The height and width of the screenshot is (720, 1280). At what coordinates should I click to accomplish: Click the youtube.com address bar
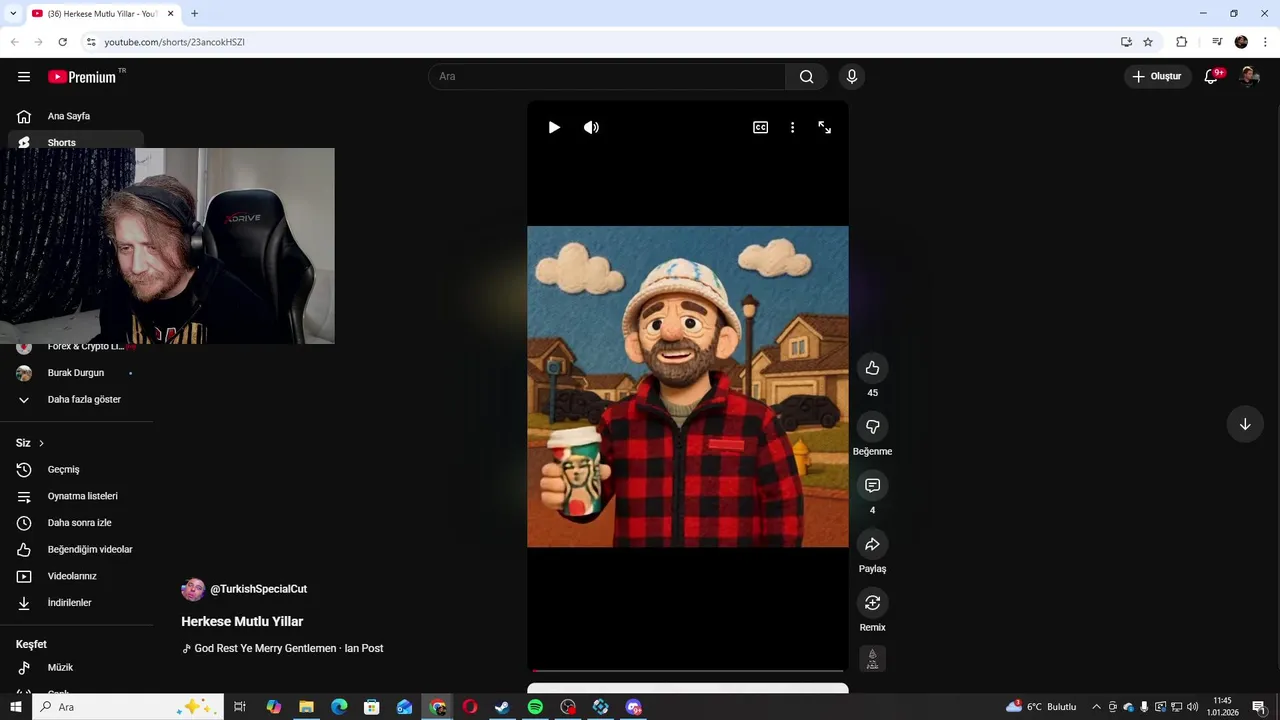[x=600, y=42]
